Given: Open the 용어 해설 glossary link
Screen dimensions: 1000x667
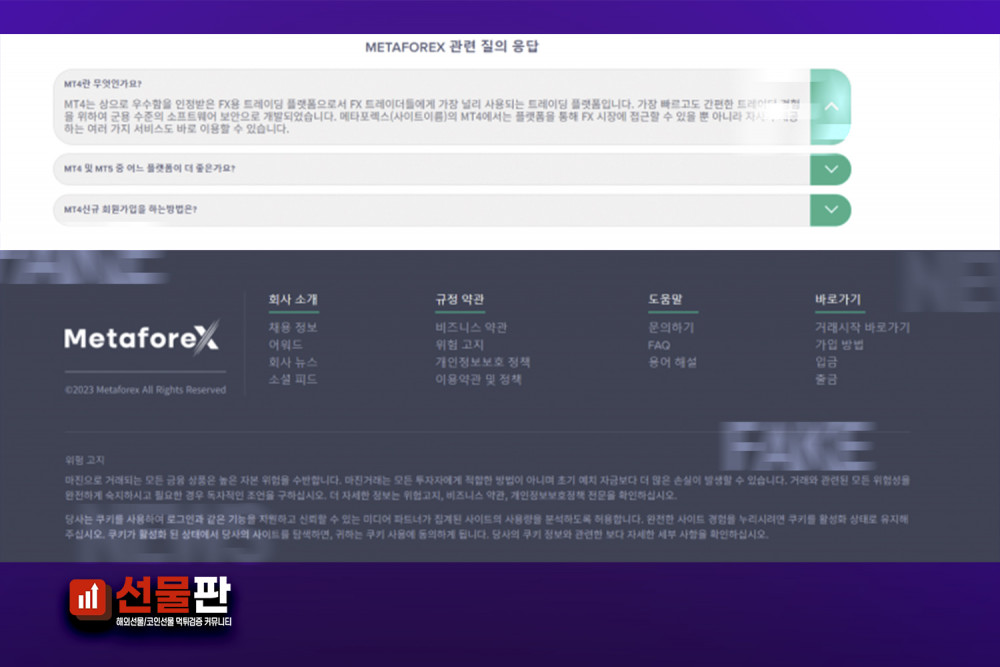Looking at the screenshot, I should tap(672, 362).
